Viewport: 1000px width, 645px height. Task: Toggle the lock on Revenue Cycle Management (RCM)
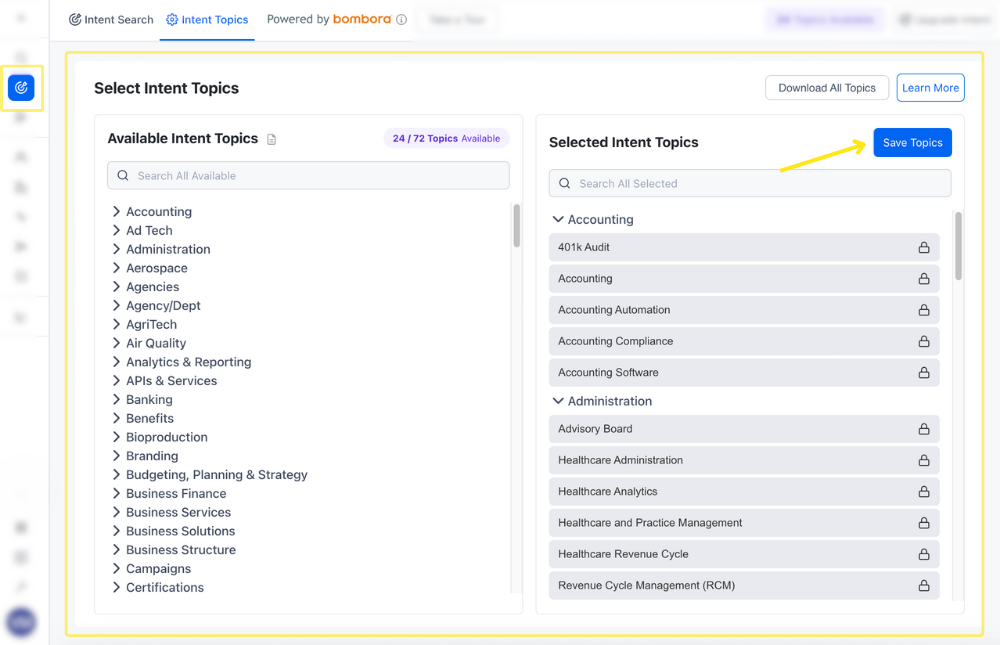pyautogui.click(x=922, y=585)
